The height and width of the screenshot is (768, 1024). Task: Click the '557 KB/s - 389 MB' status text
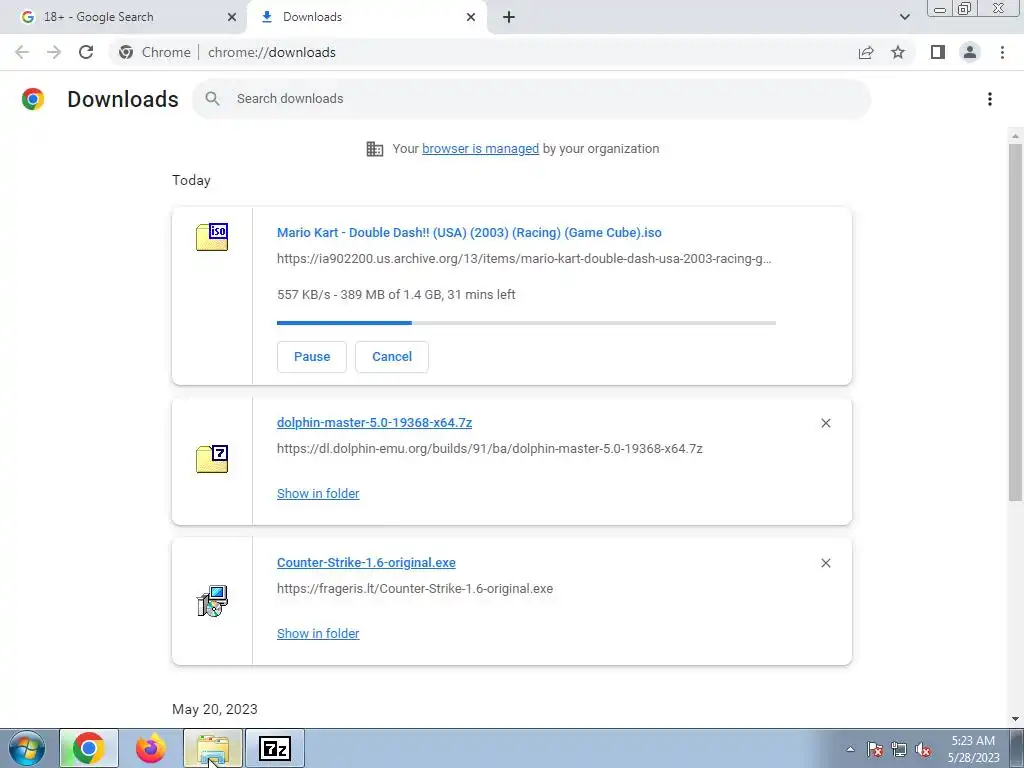pyautogui.click(x=396, y=295)
